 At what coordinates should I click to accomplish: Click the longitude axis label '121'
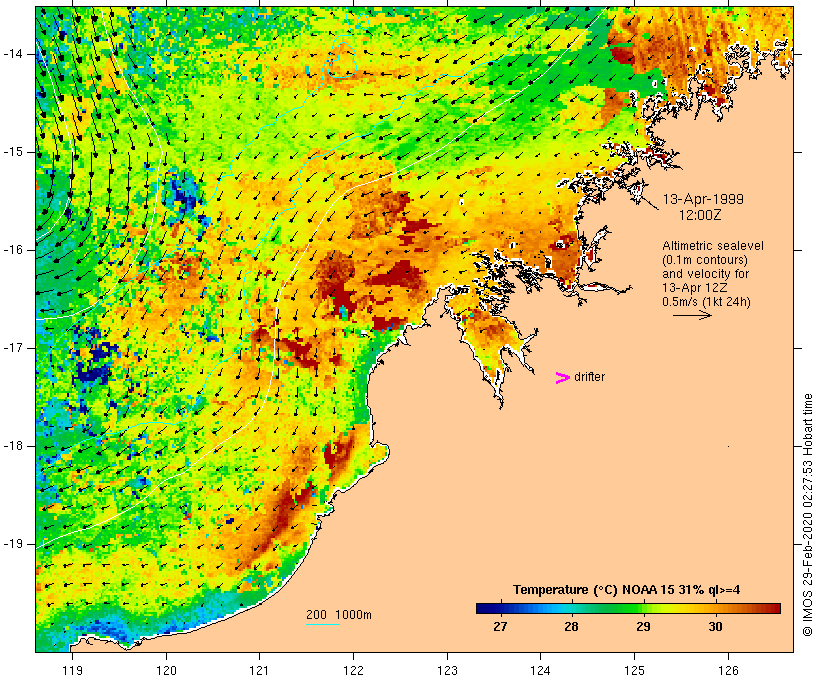[259, 670]
